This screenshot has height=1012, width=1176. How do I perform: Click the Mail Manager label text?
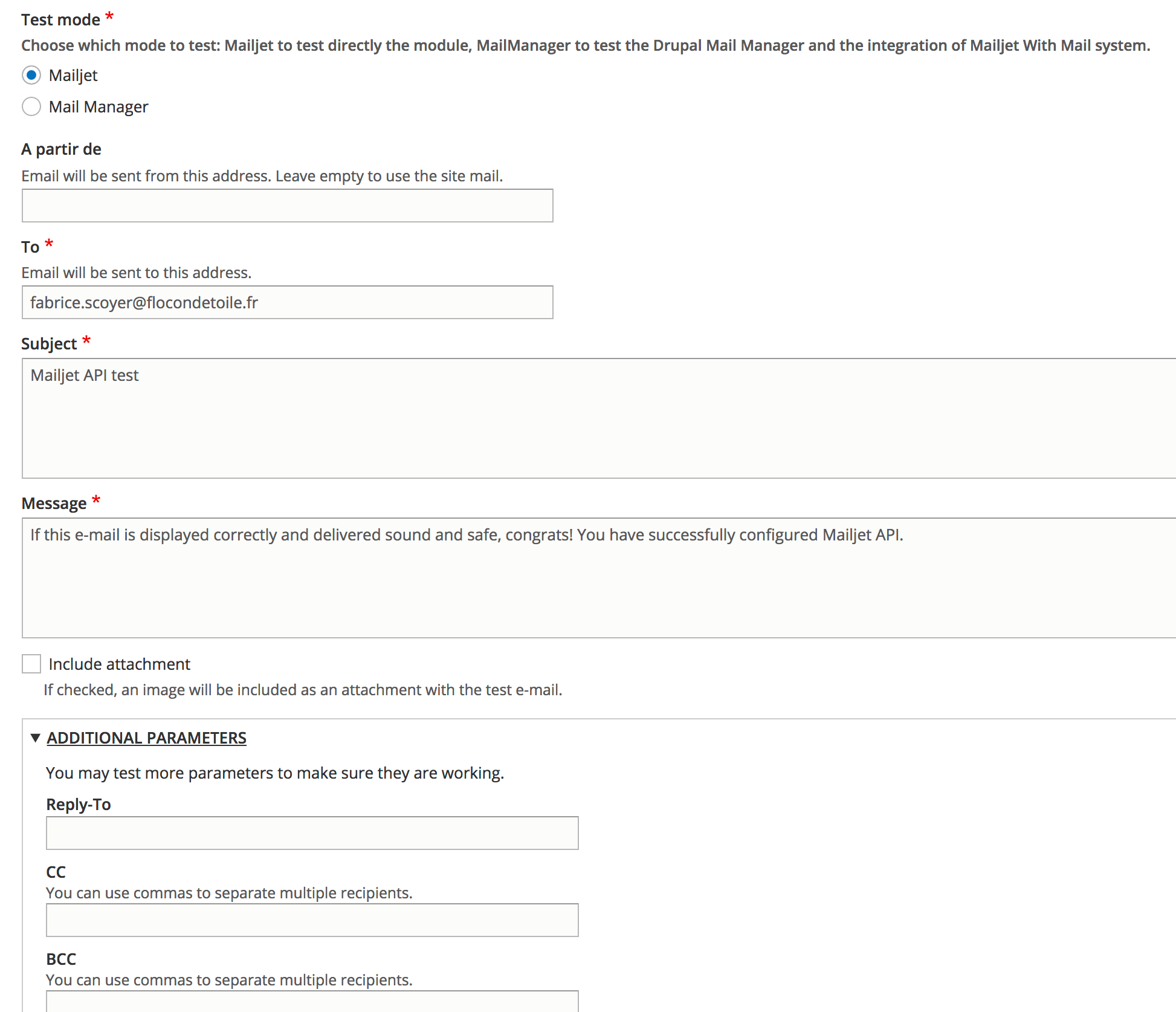click(x=99, y=107)
